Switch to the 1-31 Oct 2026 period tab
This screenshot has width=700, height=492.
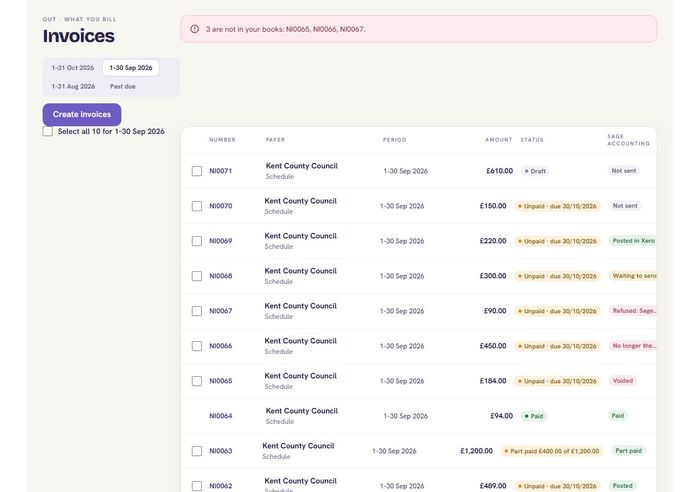[x=73, y=68]
